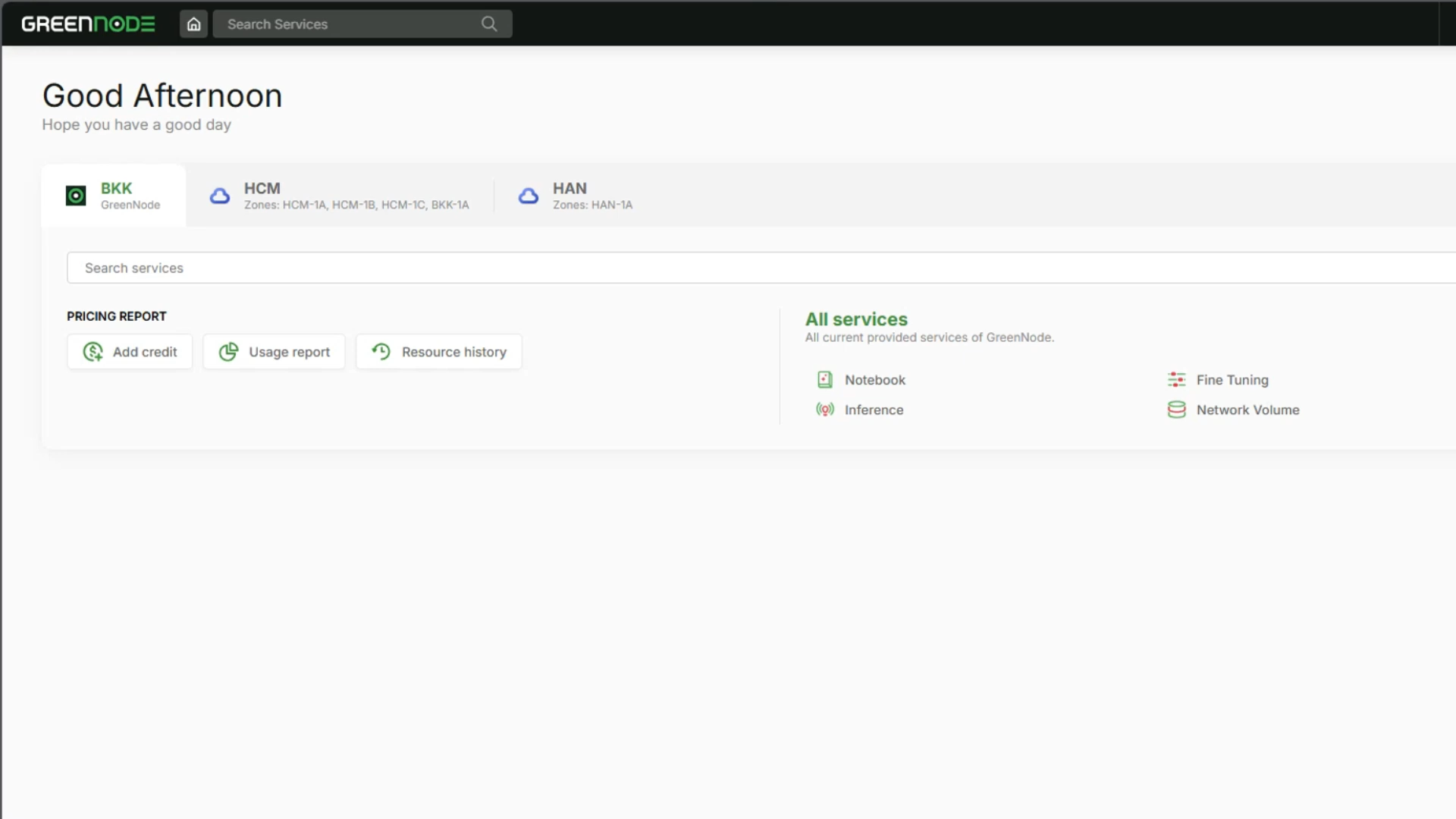Viewport: 1456px width, 819px height.
Task: Click 'All current provided services of GreenNode.' text
Action: tap(930, 337)
